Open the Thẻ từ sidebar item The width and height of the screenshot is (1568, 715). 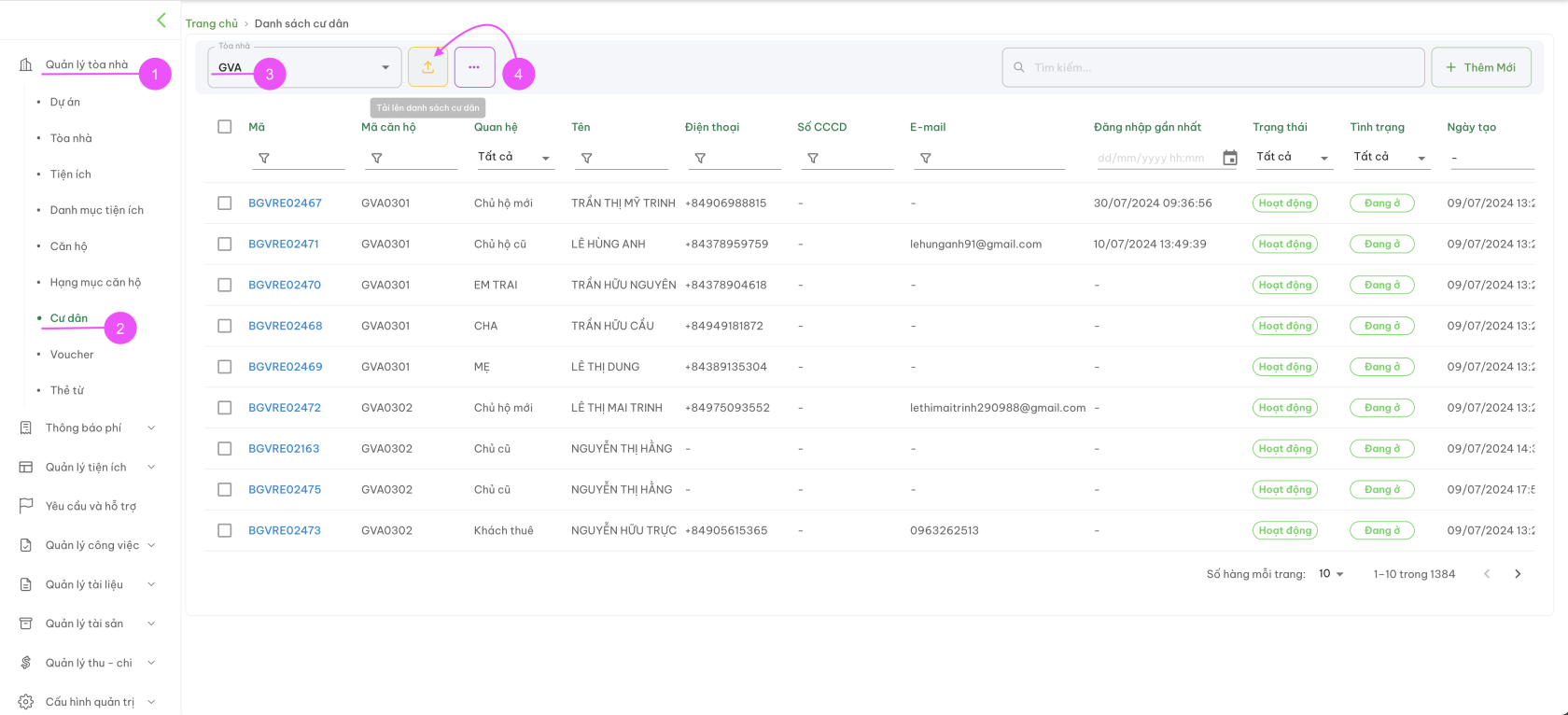tap(67, 390)
